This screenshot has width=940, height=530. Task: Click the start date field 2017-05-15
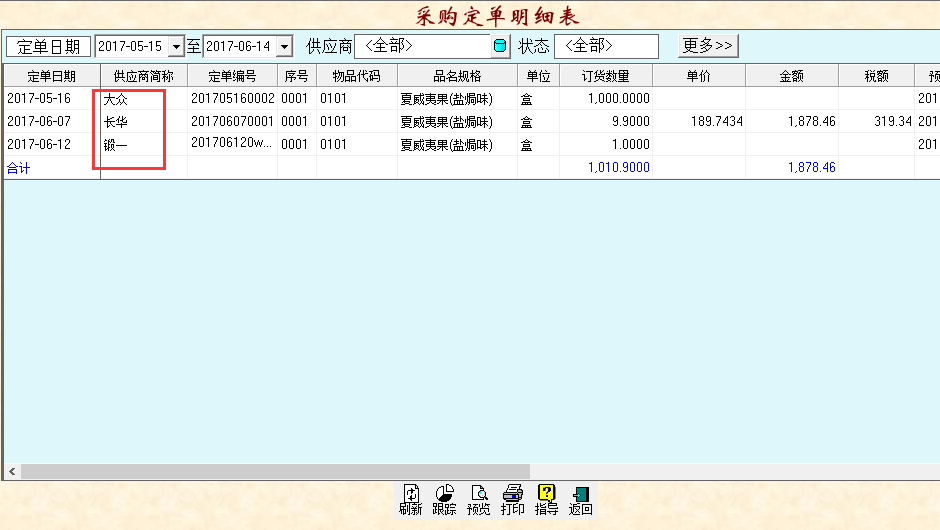(132, 46)
